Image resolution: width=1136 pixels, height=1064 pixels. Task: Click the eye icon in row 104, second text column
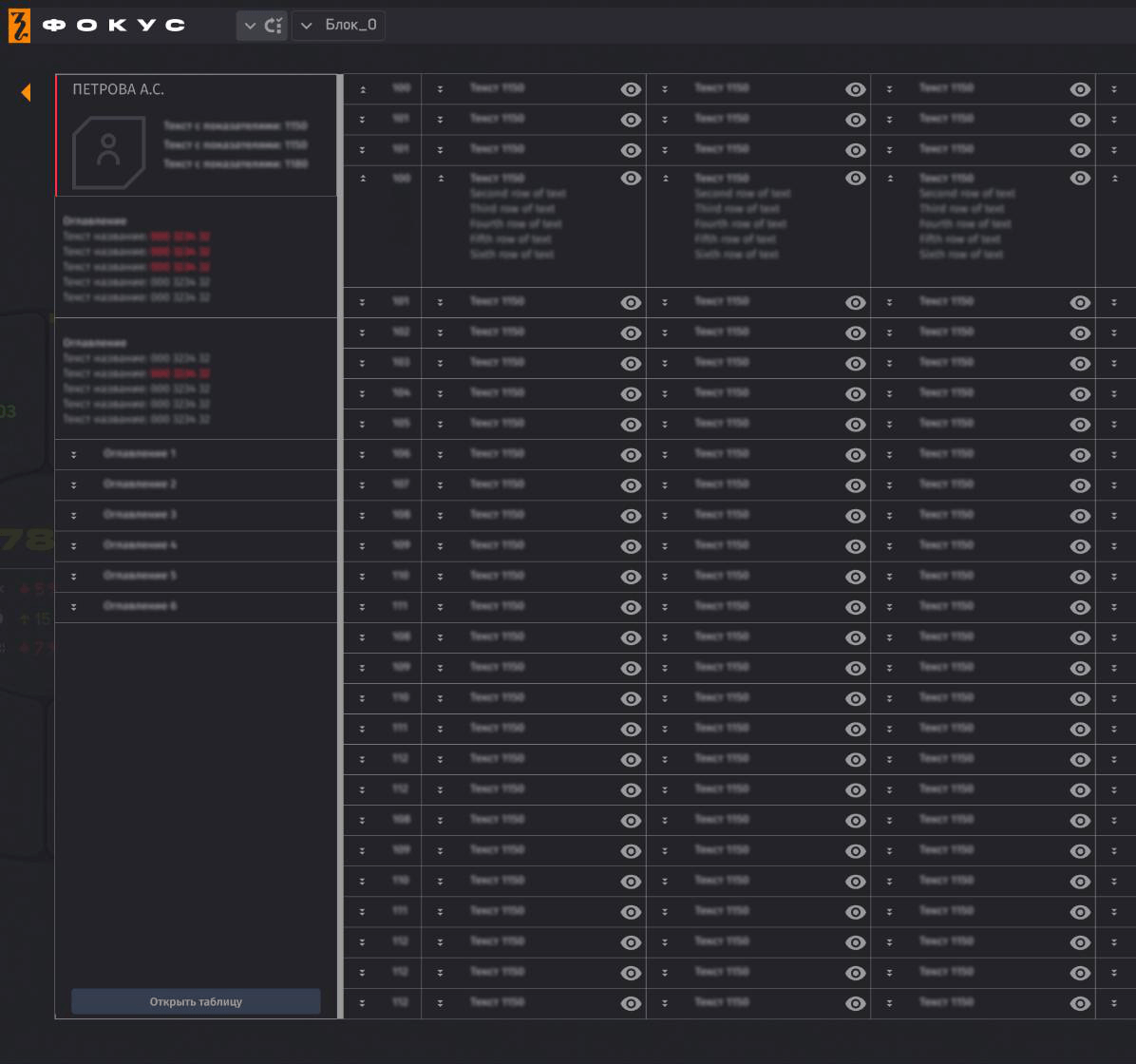pos(856,393)
